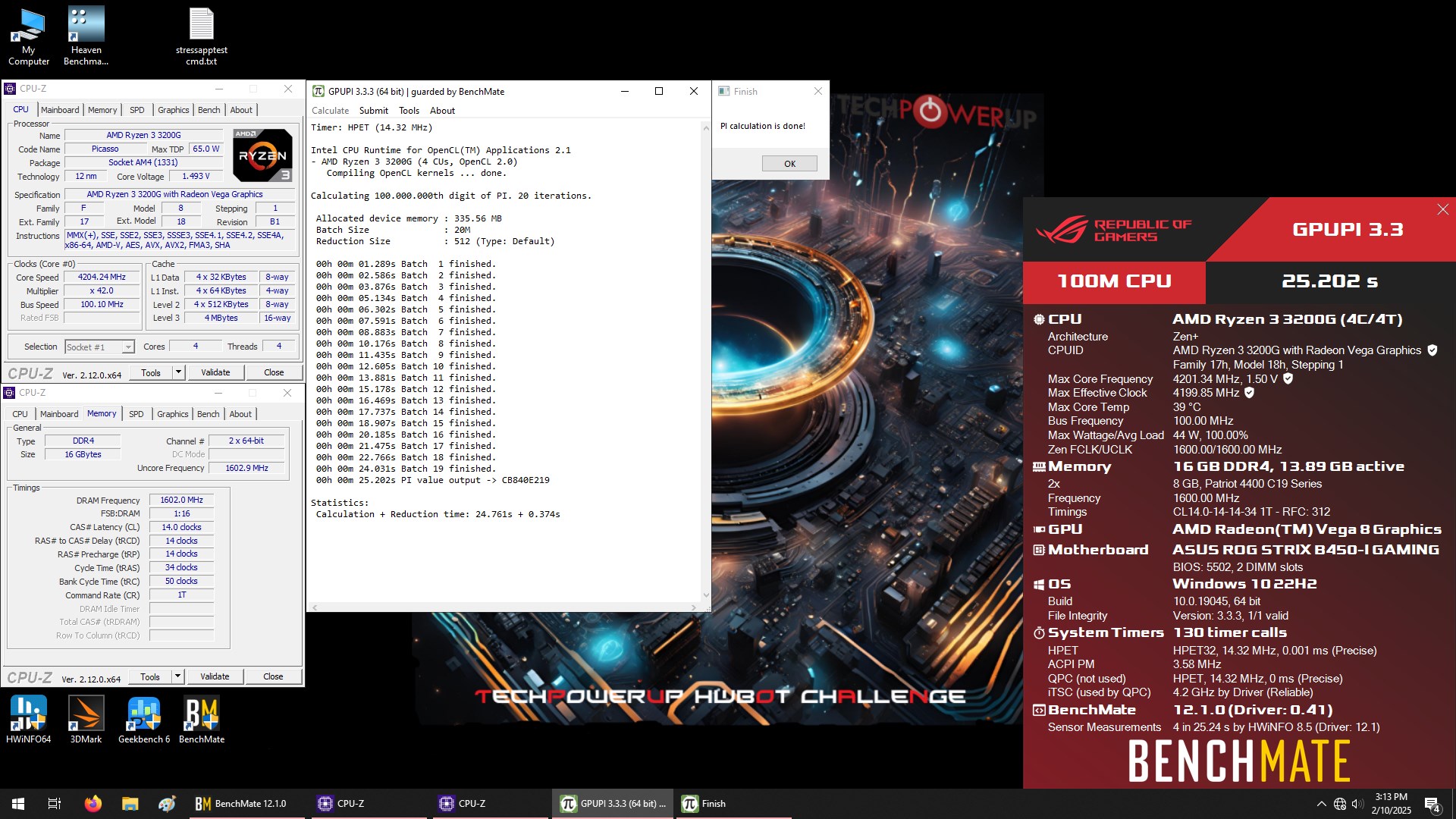Launch BenchMate desktop shortcut
Image resolution: width=1456 pixels, height=819 pixels.
[x=202, y=720]
